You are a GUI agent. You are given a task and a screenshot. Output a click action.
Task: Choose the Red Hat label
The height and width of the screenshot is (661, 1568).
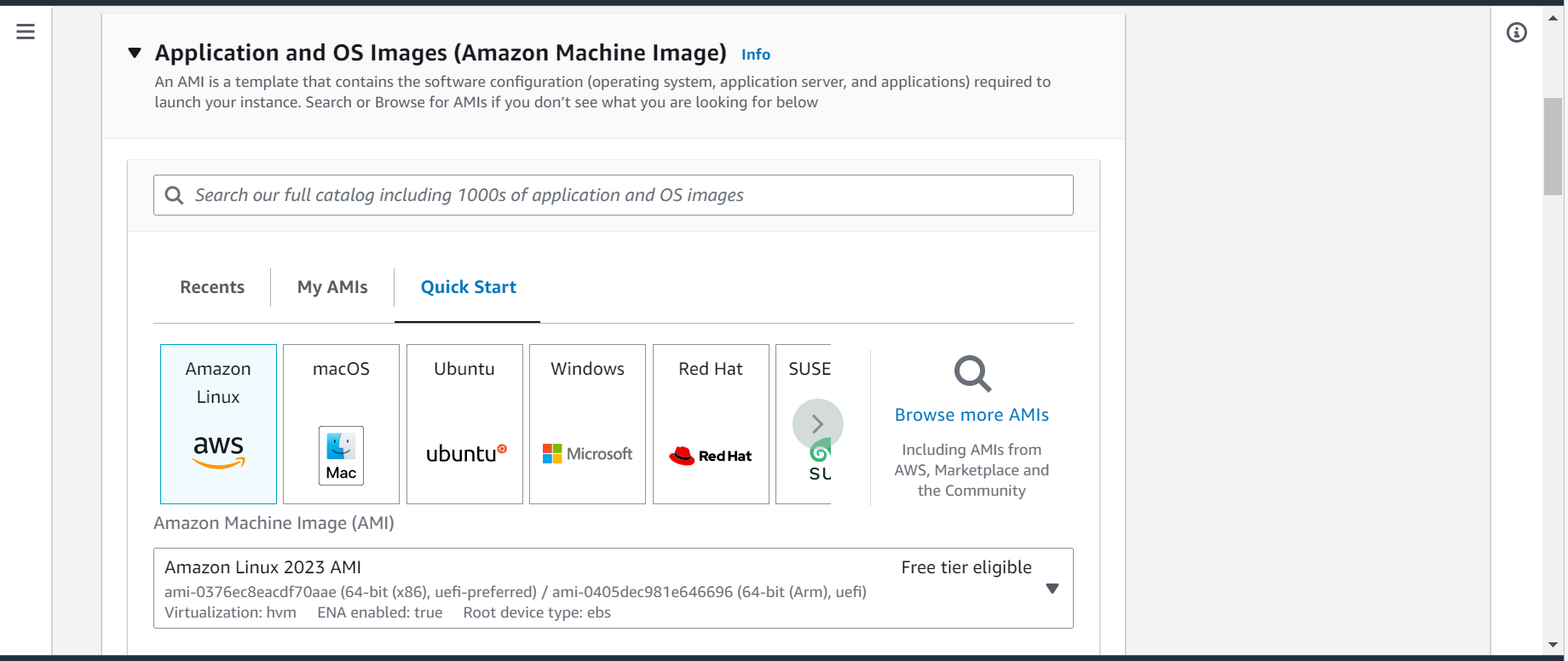coord(711,369)
